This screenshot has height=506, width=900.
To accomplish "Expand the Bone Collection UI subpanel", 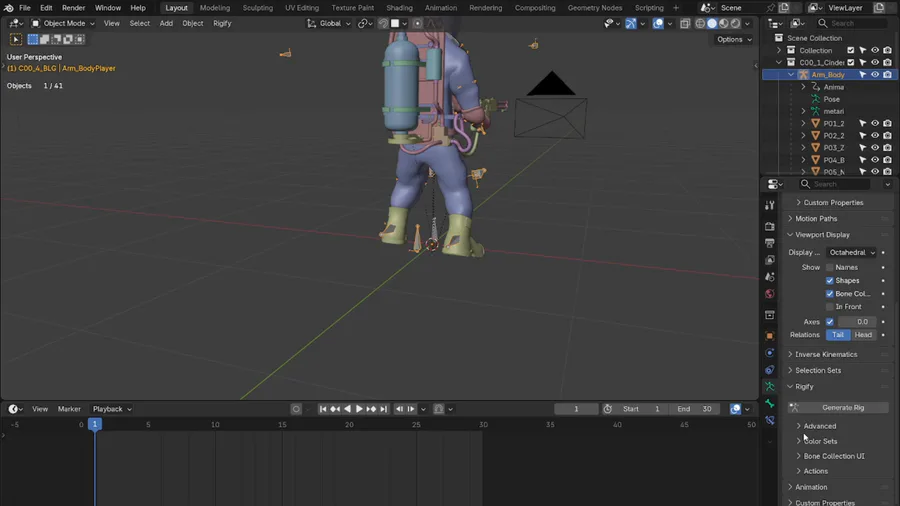I will tap(833, 456).
